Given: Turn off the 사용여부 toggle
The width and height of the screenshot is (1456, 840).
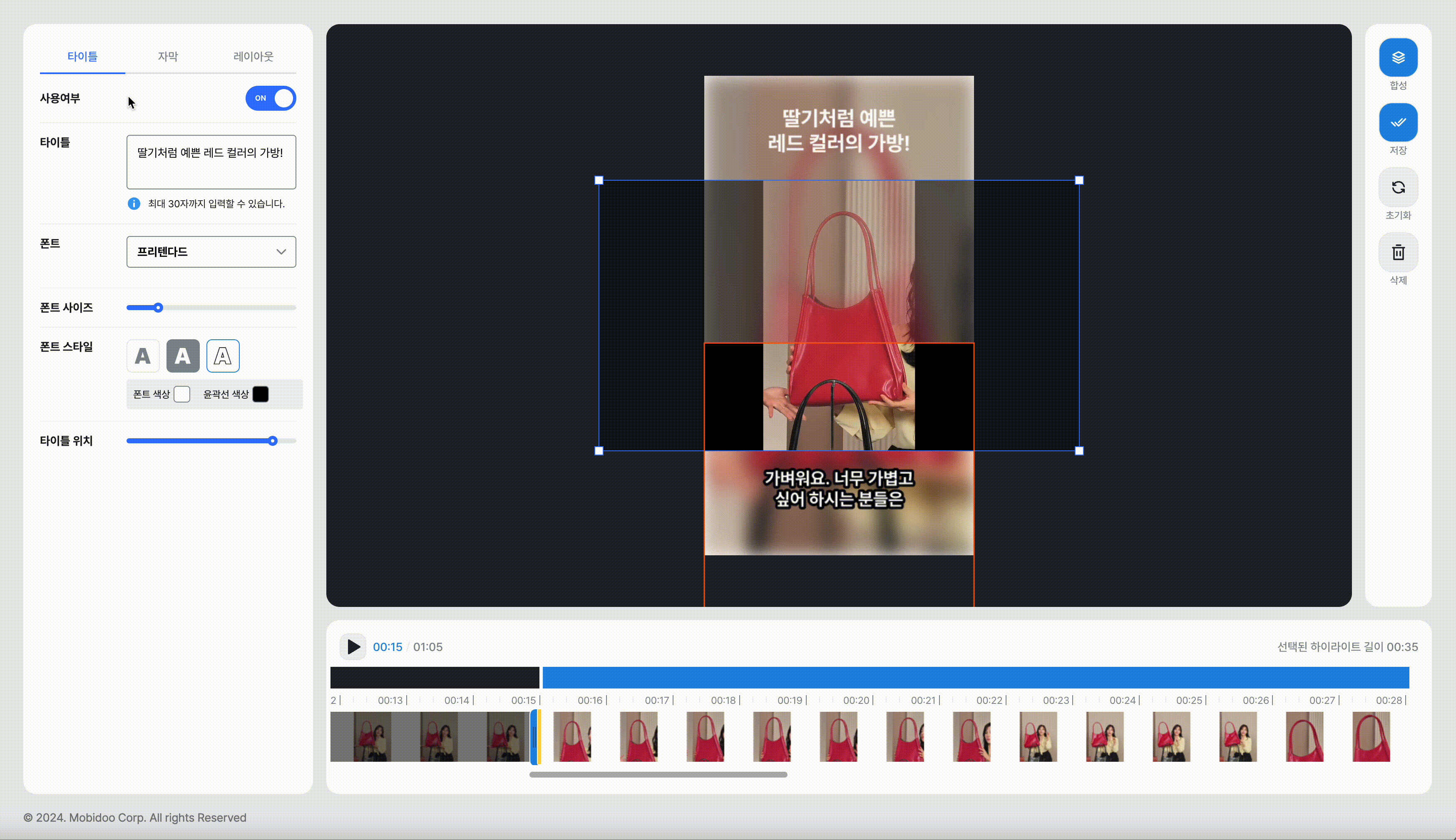Looking at the screenshot, I should 271,98.
